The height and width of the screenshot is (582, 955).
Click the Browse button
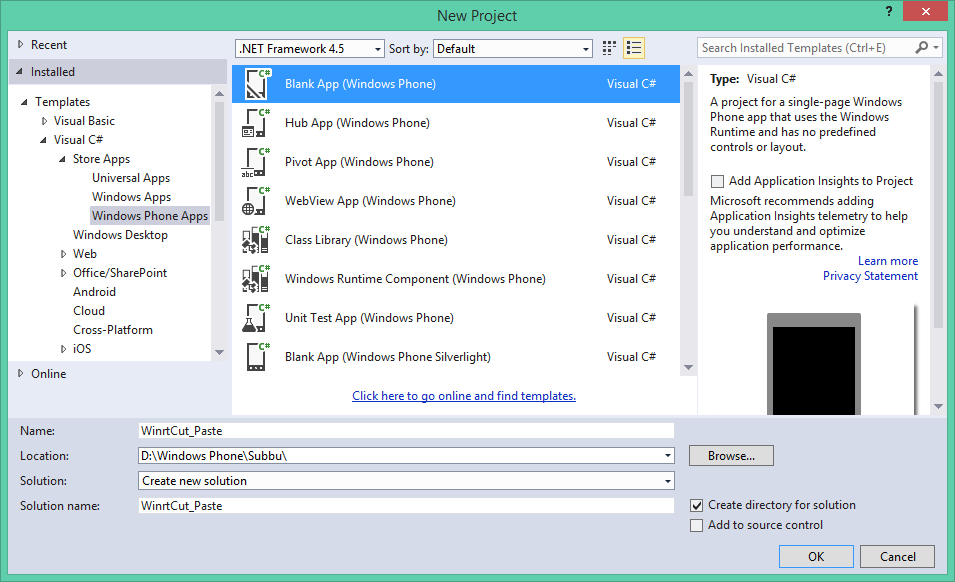click(730, 455)
